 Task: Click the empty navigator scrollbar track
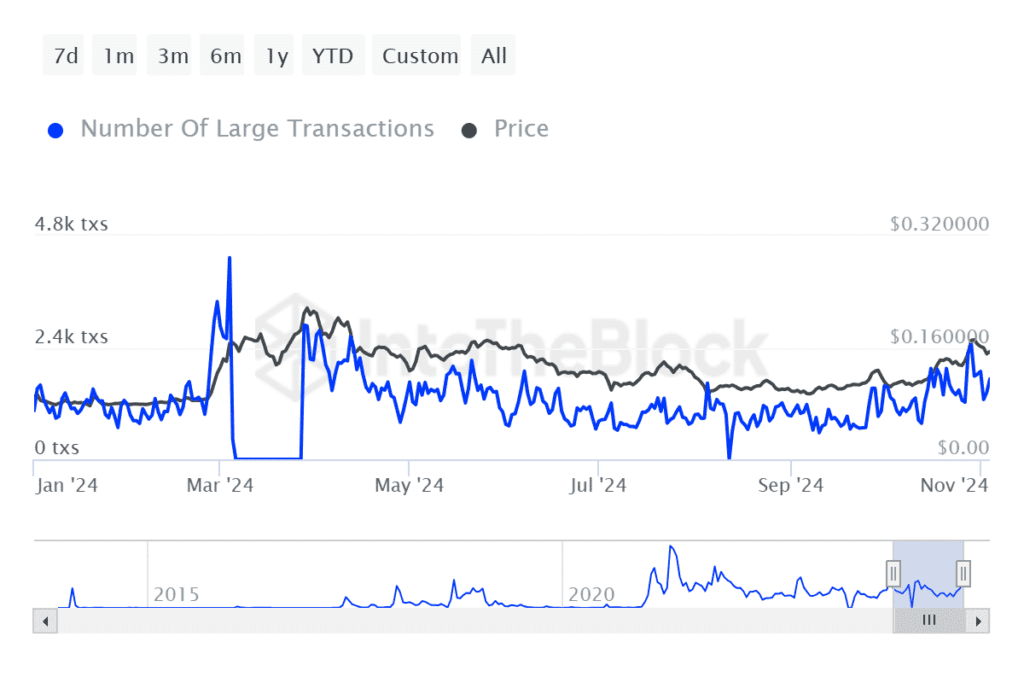point(475,621)
